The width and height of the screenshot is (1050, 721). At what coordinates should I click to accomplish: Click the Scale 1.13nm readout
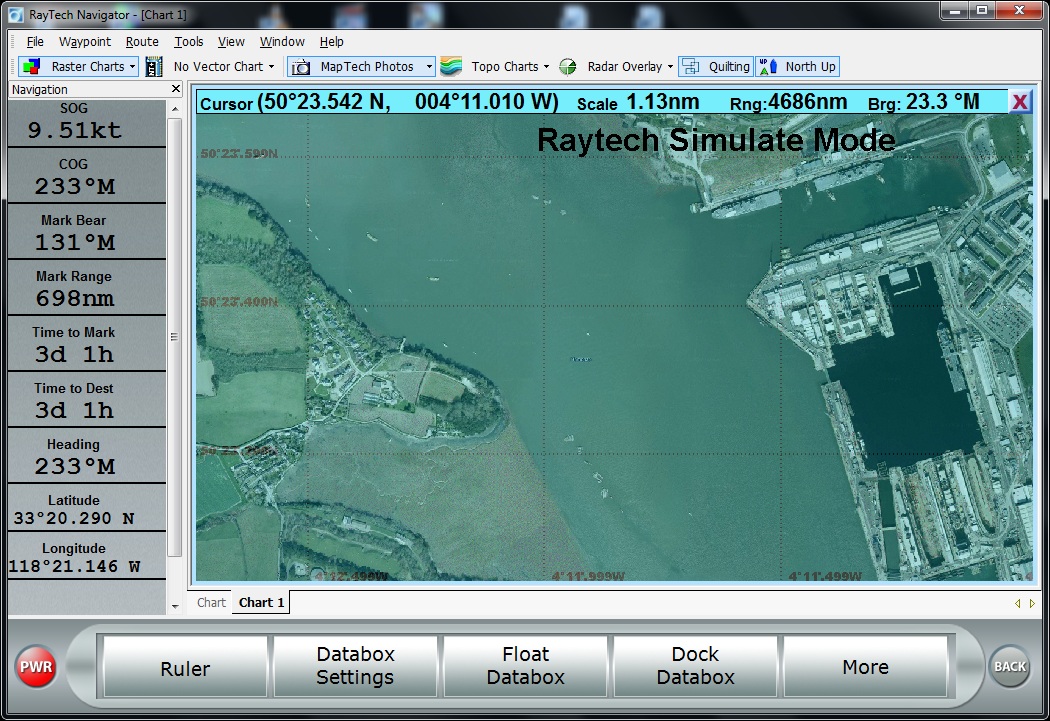[x=638, y=102]
